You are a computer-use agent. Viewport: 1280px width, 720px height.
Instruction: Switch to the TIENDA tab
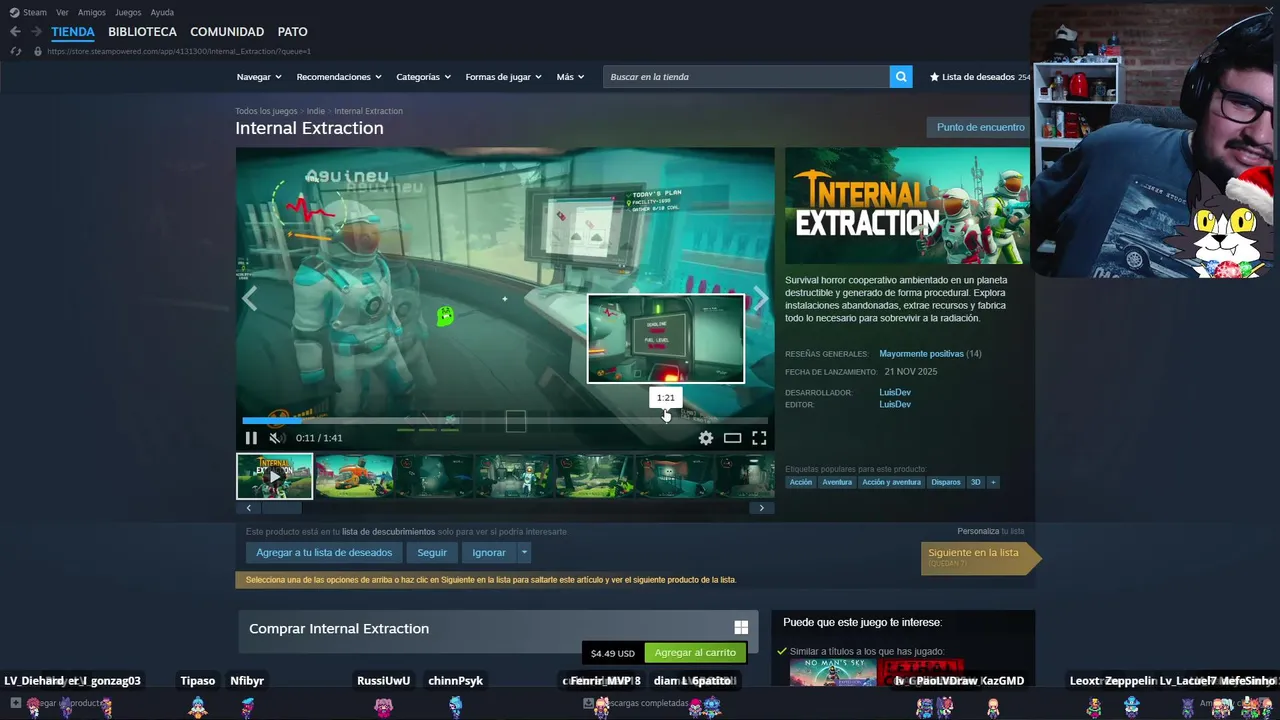73,32
